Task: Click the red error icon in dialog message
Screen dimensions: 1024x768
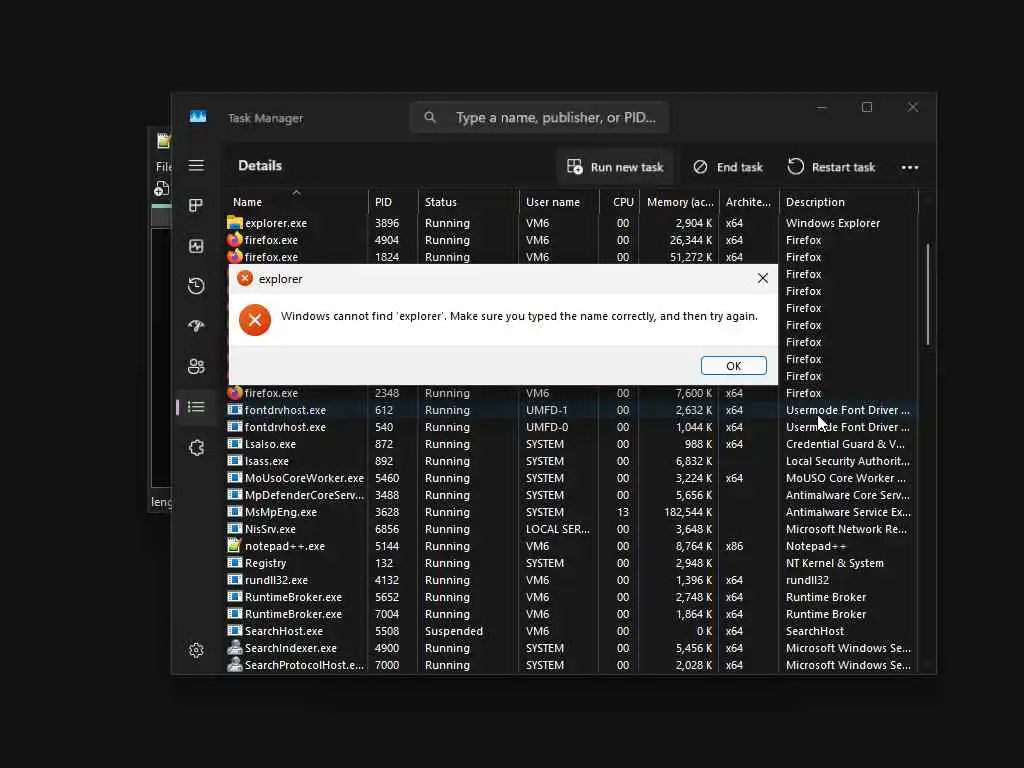Action: click(x=255, y=319)
